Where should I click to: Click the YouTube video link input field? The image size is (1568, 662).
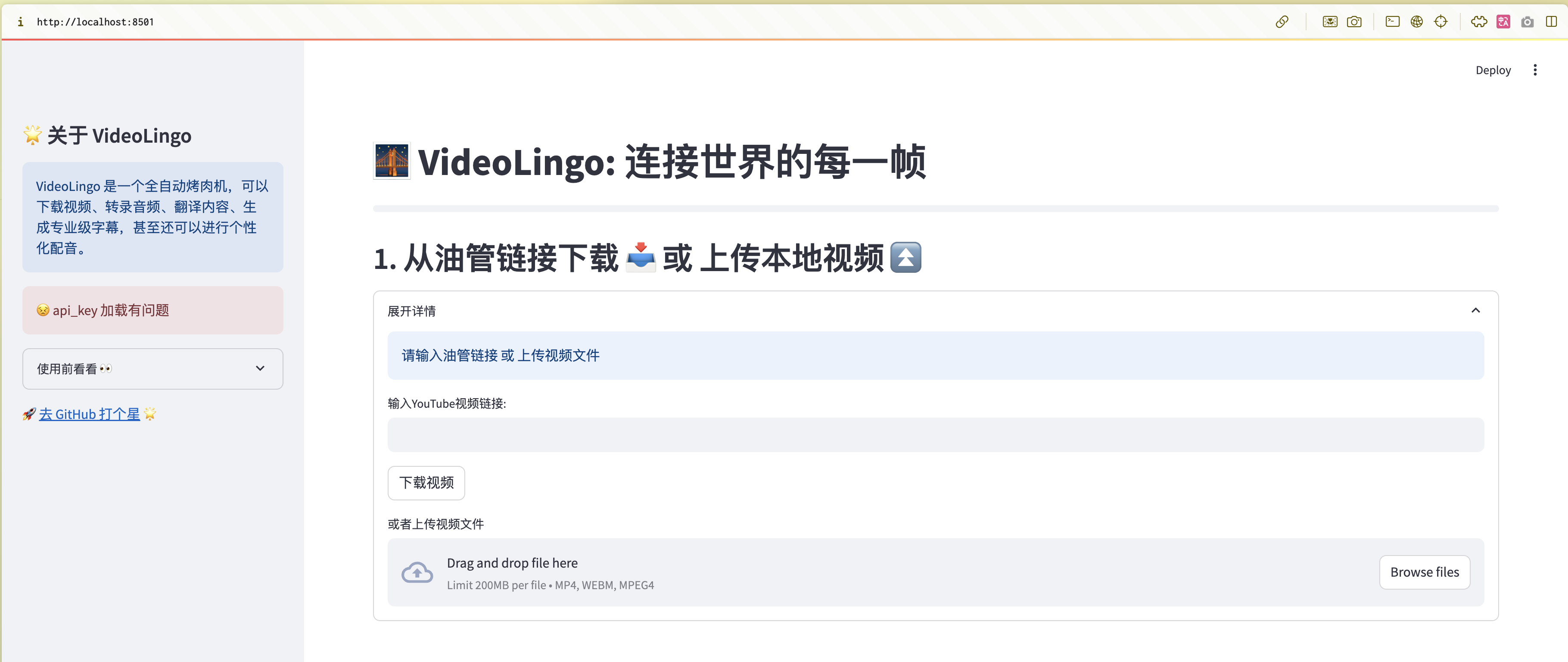point(936,435)
